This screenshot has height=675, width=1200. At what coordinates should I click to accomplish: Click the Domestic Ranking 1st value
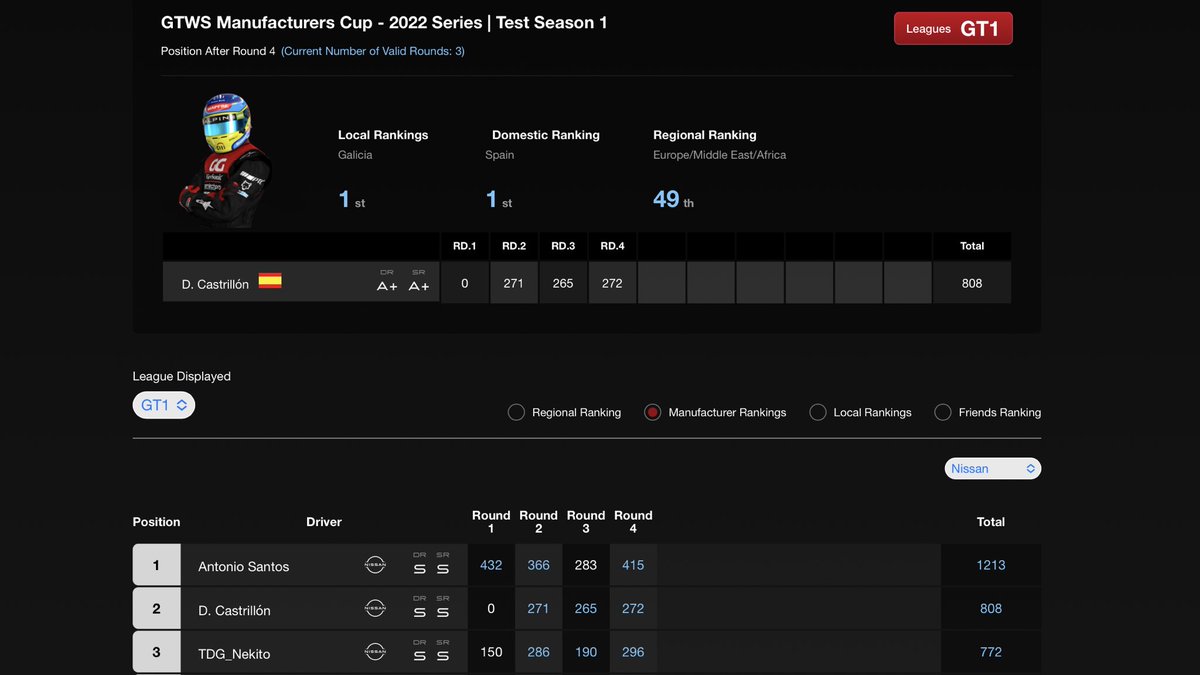(x=498, y=199)
